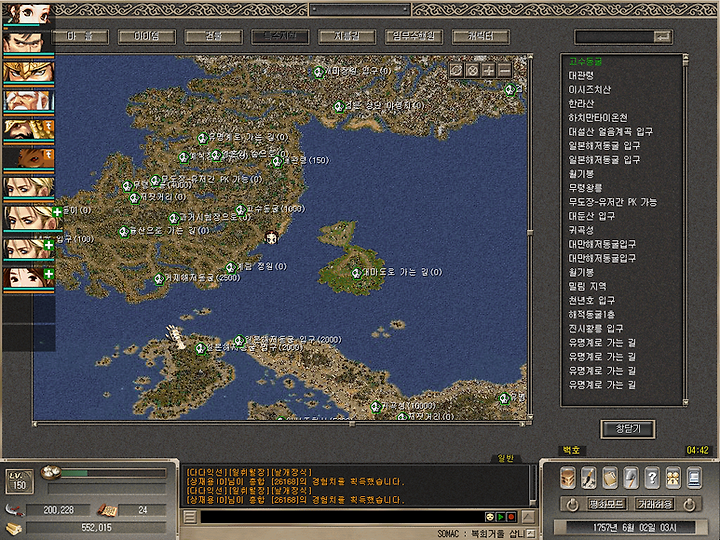Viewport: 720px width, 540px height.
Task: Click the green play icon in chat bar
Action: click(501, 517)
